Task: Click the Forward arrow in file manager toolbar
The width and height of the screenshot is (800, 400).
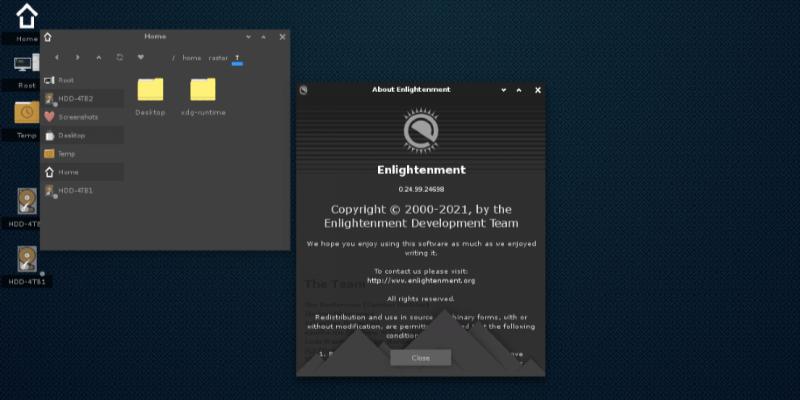Action: pos(78,57)
